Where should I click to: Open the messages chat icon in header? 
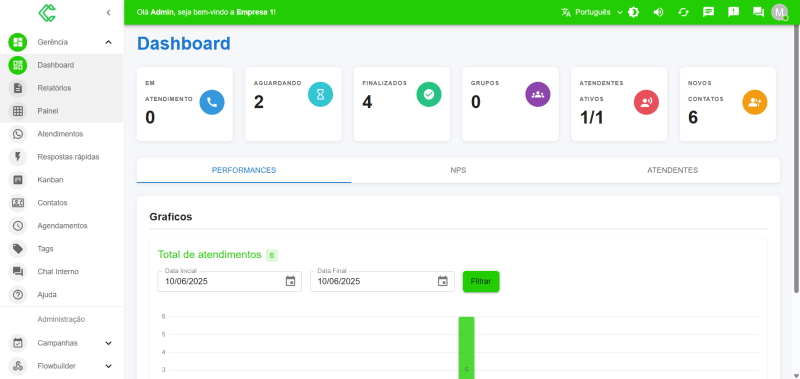coord(709,12)
